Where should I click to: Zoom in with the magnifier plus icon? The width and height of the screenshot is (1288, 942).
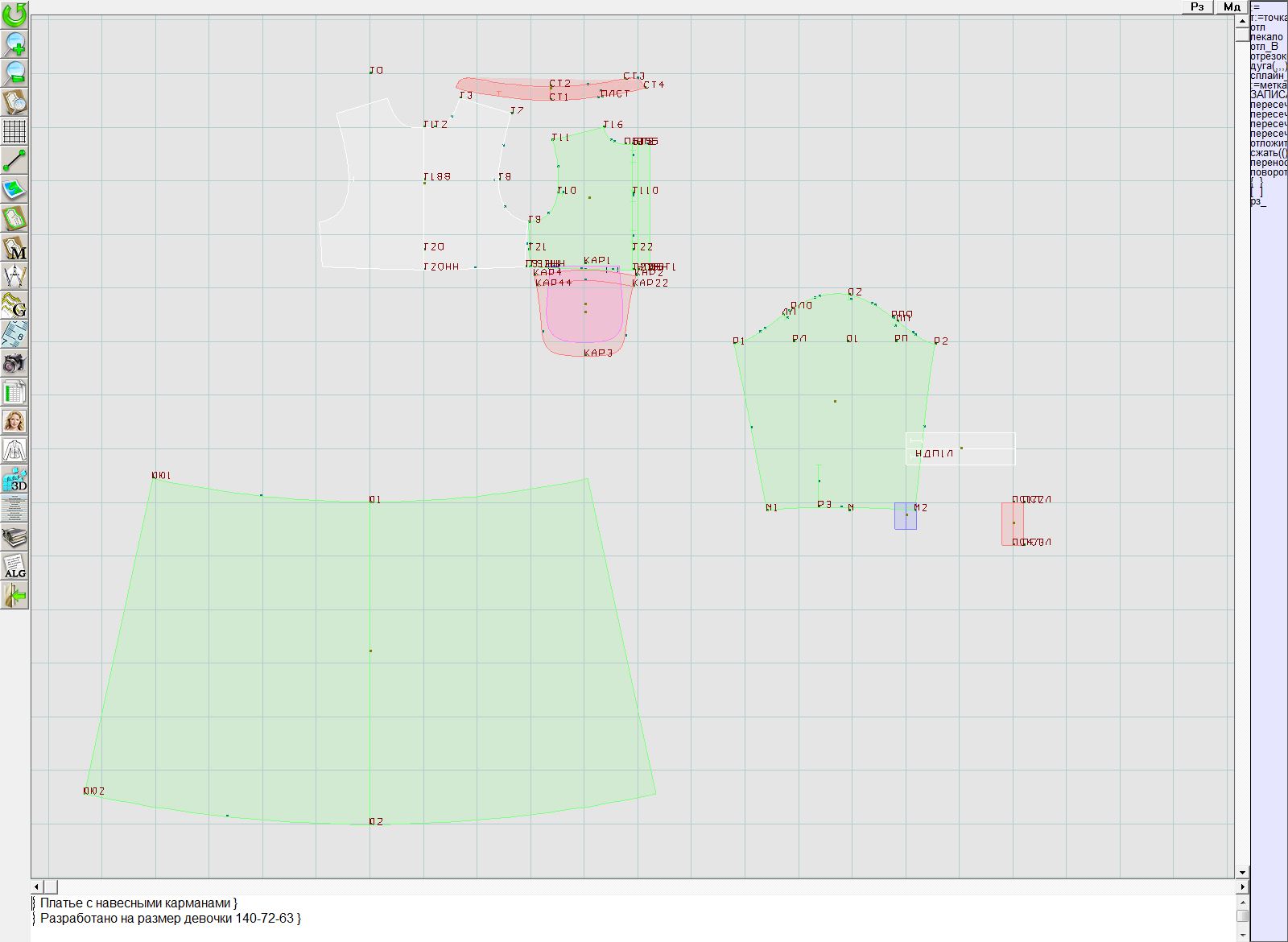click(x=14, y=43)
